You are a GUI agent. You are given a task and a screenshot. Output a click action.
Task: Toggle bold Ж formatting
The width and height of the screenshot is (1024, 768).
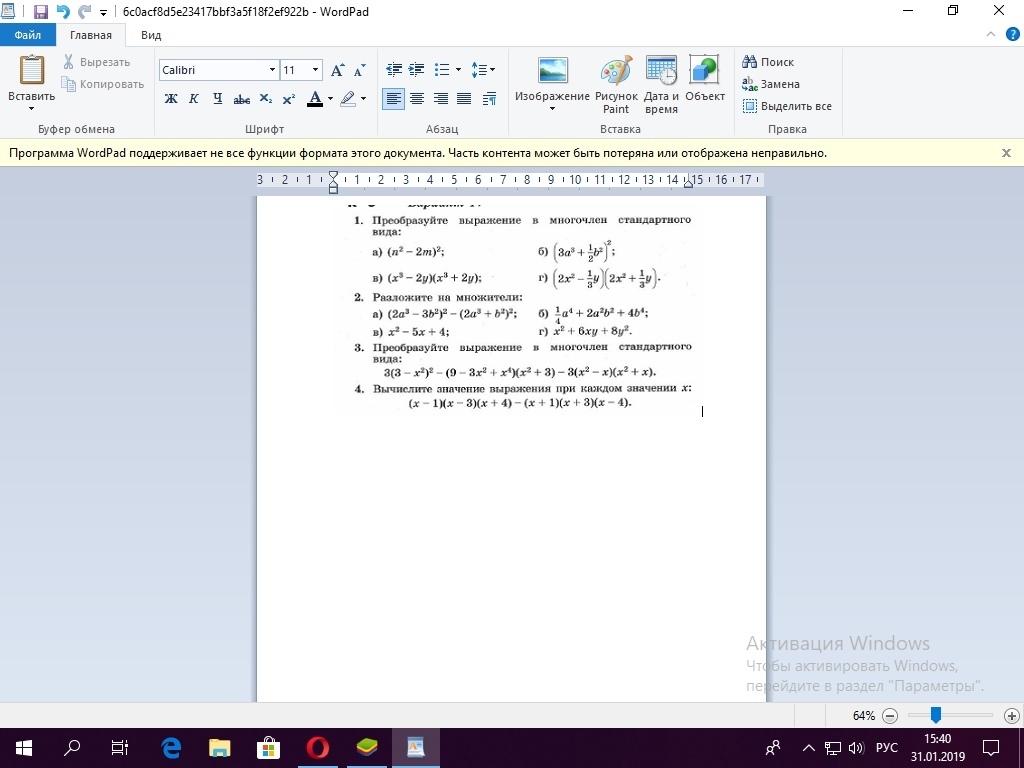pyautogui.click(x=170, y=99)
